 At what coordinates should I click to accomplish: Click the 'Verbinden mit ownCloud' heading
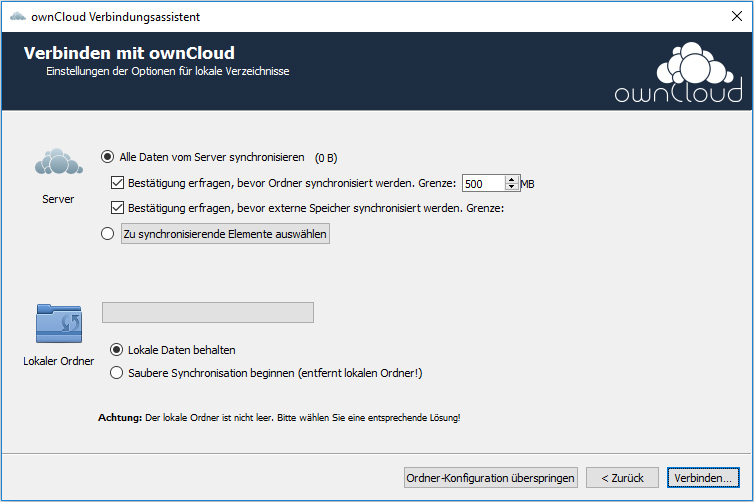coord(129,53)
